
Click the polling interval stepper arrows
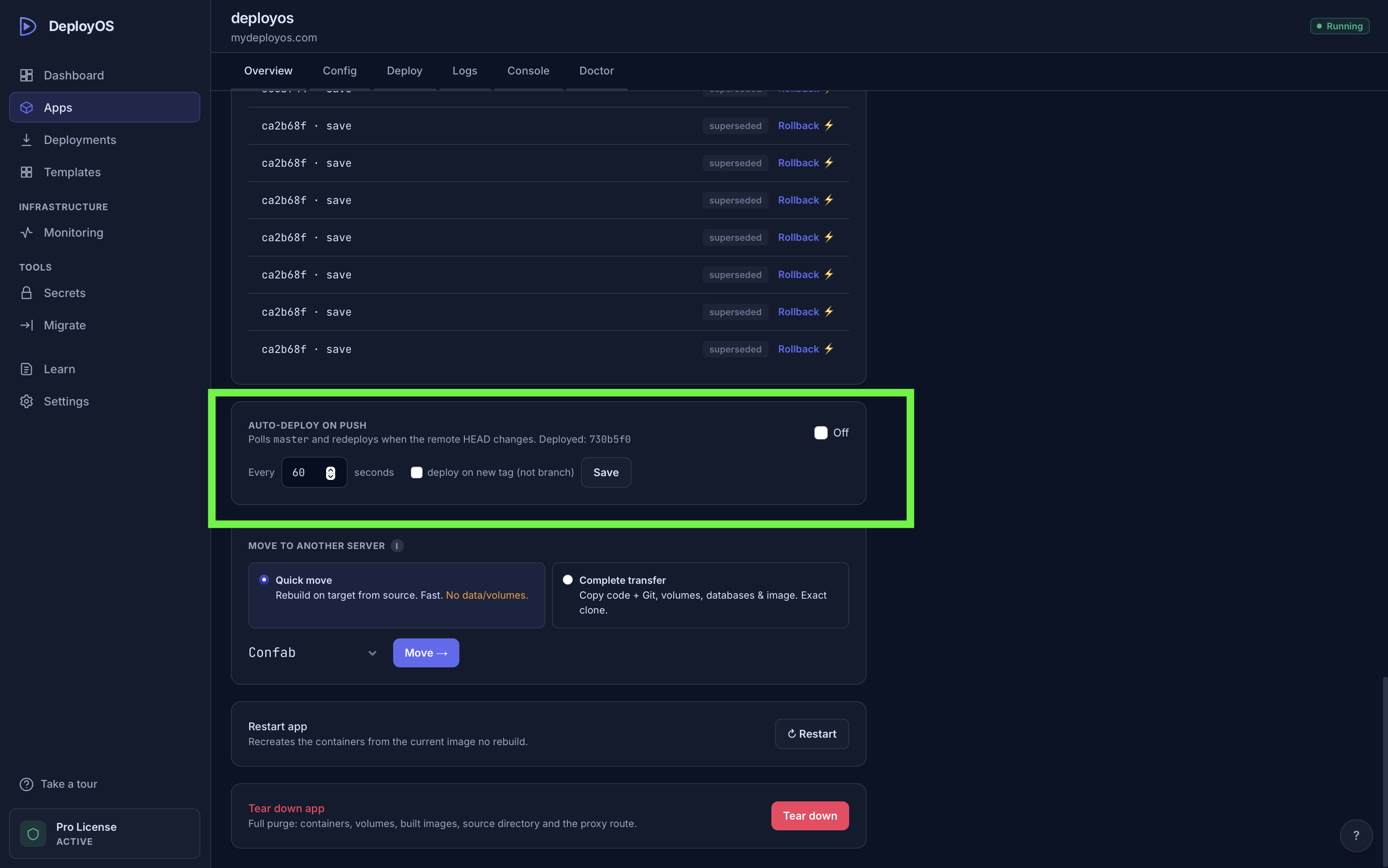[x=330, y=472]
